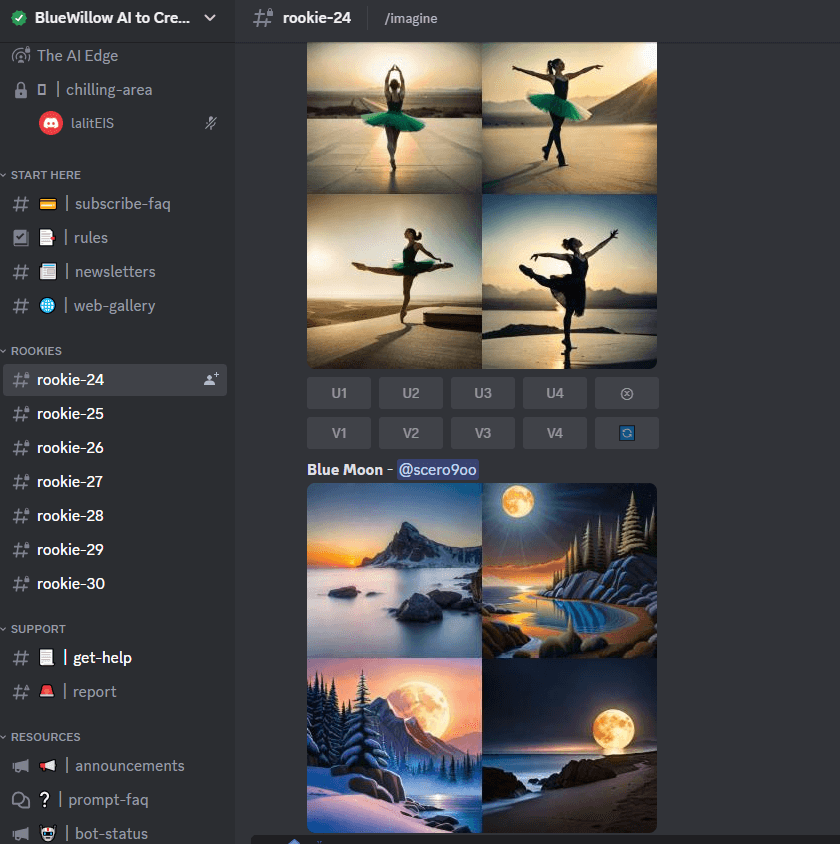
Task: Upscale image two with U2 button
Action: 411,393
